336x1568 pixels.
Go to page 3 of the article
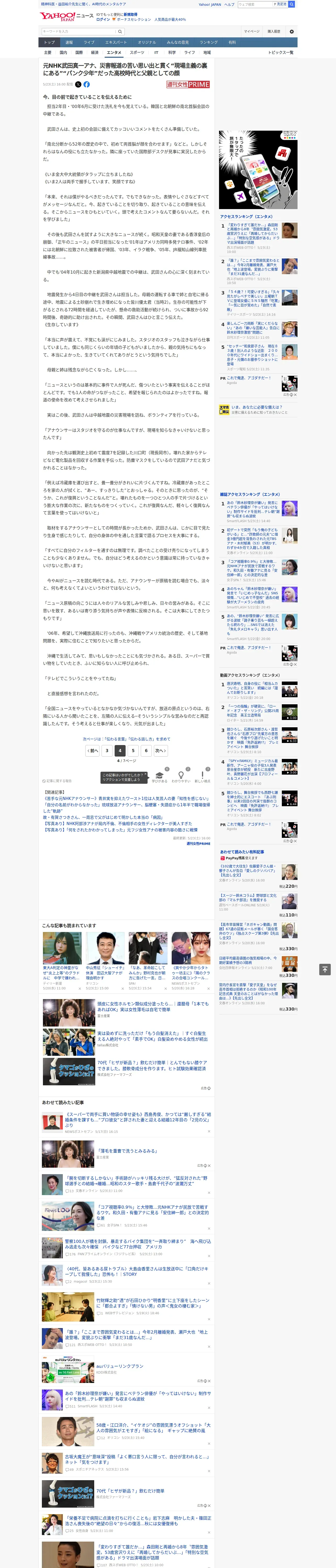pyautogui.click(x=107, y=751)
